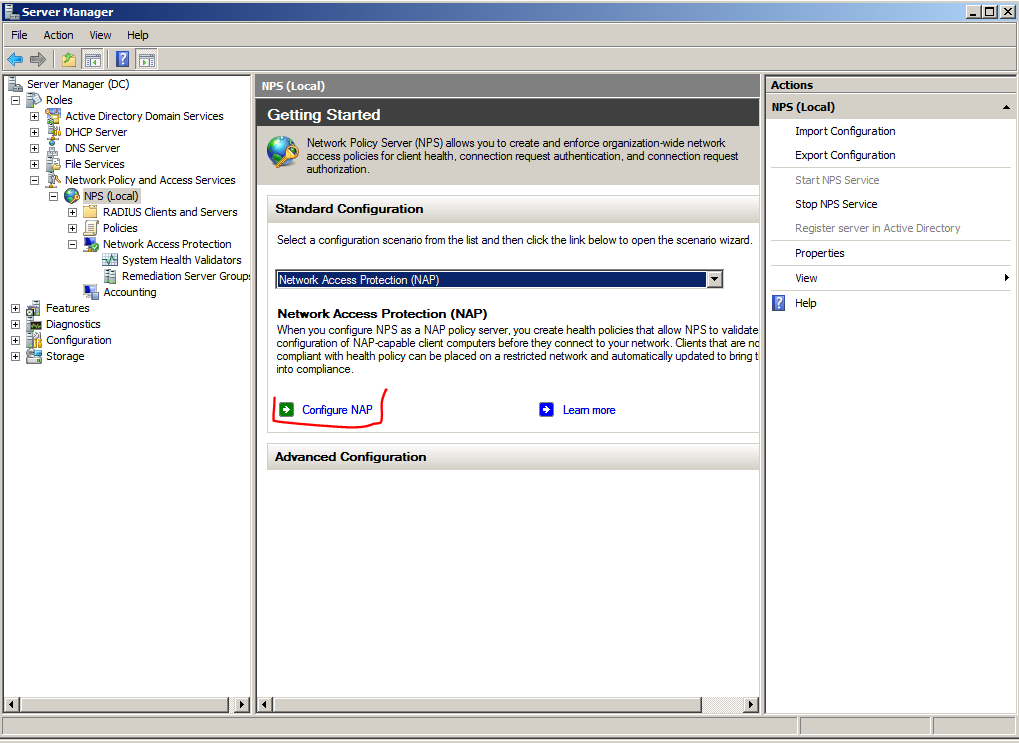The image size is (1019, 743).
Task: Select the System Health Validators tree item
Action: [x=181, y=260]
